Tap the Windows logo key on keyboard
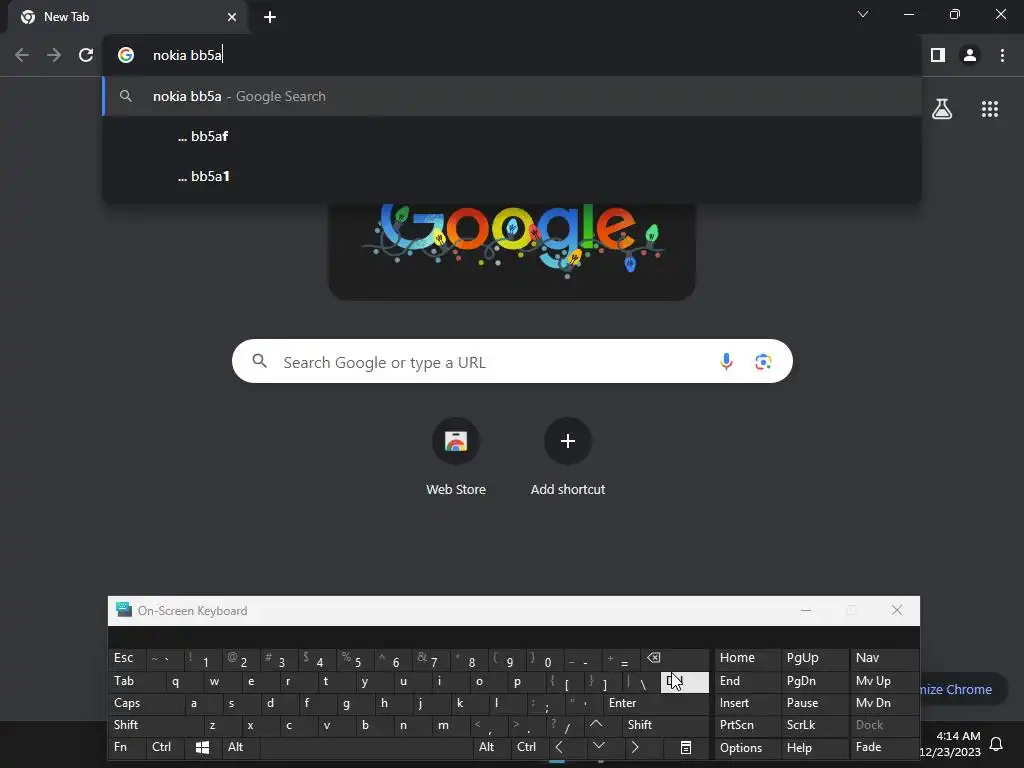Image resolution: width=1024 pixels, height=768 pixels. click(202, 747)
